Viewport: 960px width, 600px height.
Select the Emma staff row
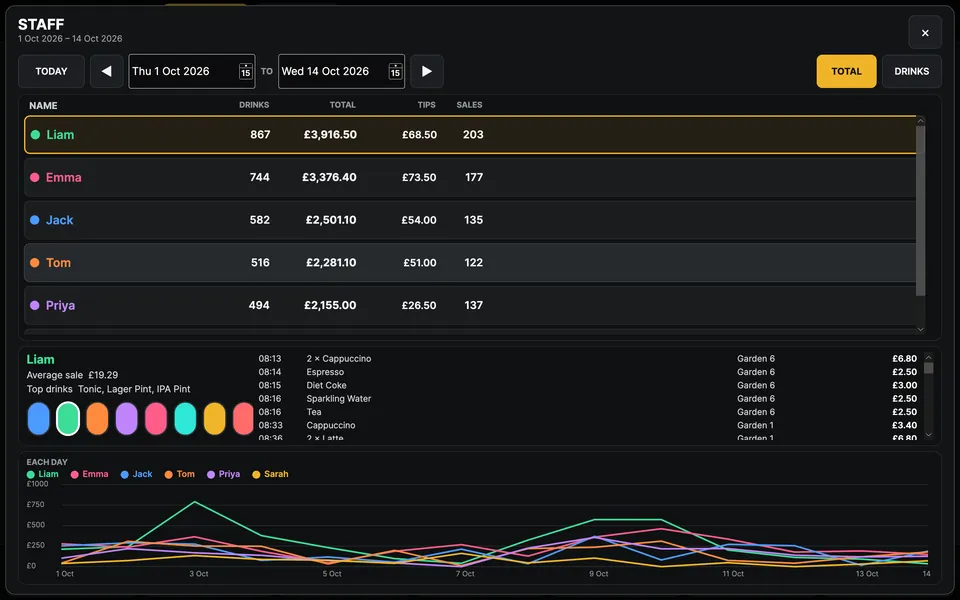[x=470, y=177]
